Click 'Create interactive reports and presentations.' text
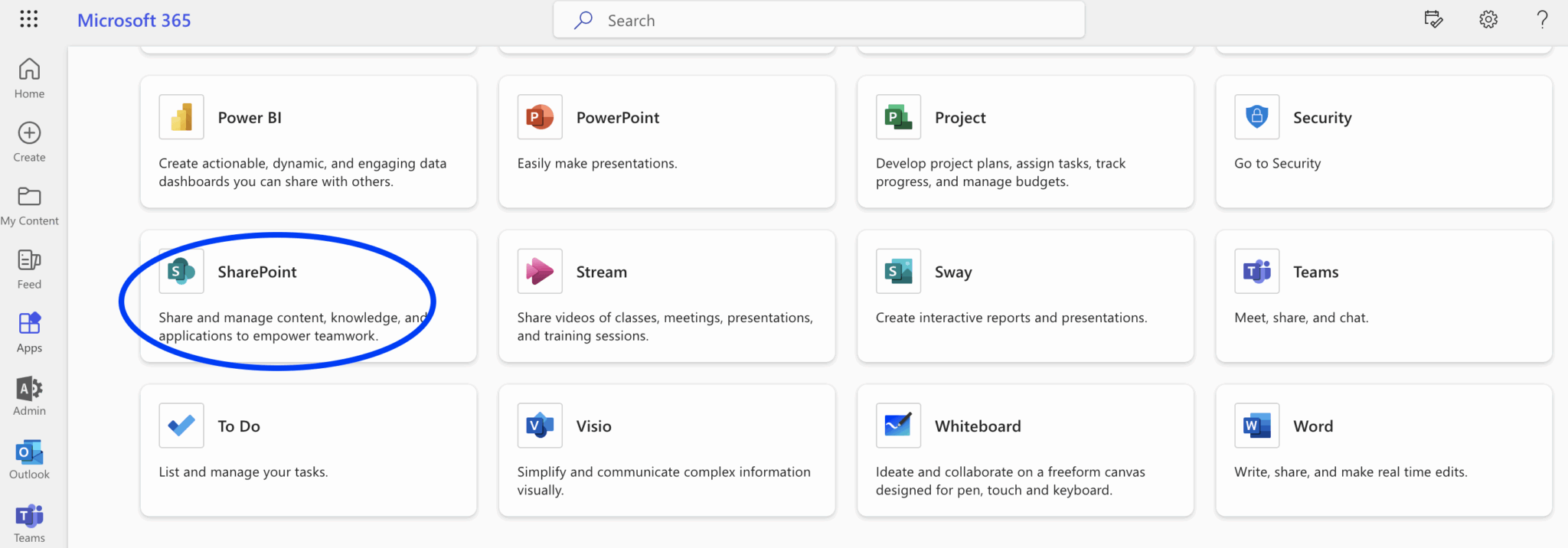Viewport: 1568px width, 548px height. click(x=1011, y=318)
